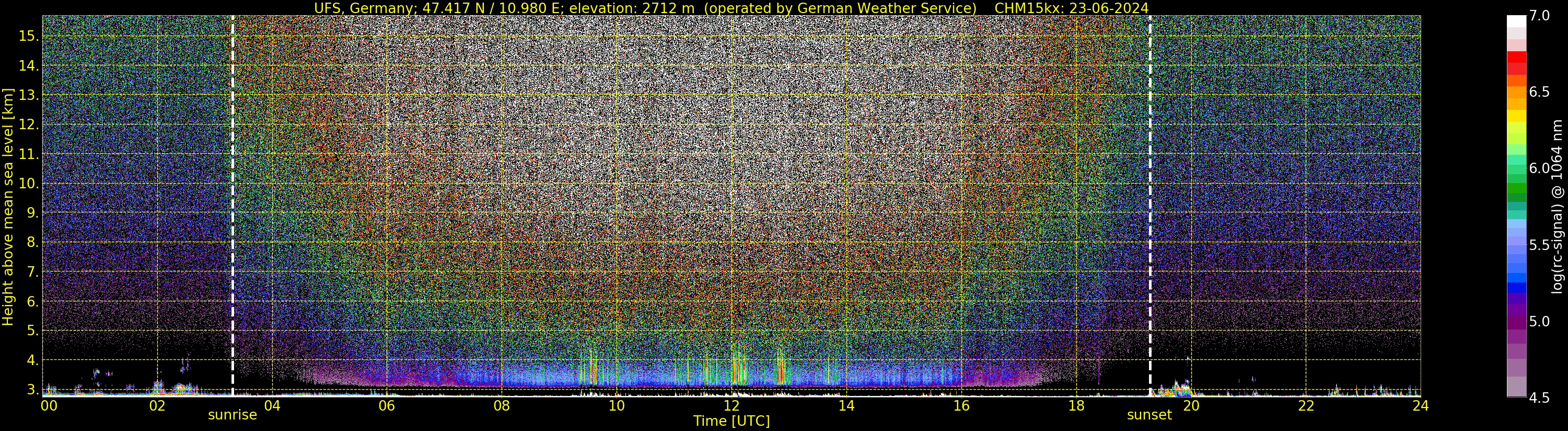Click the height tick label '15.'
This screenshot has height=431, width=1568.
click(x=29, y=36)
